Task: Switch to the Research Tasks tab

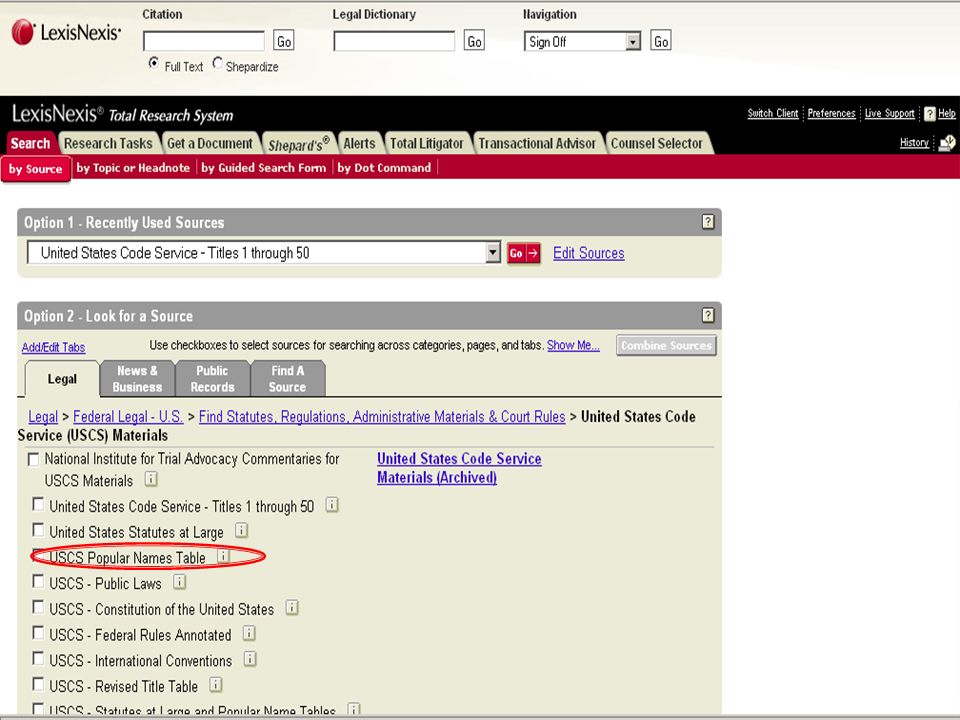Action: [108, 143]
